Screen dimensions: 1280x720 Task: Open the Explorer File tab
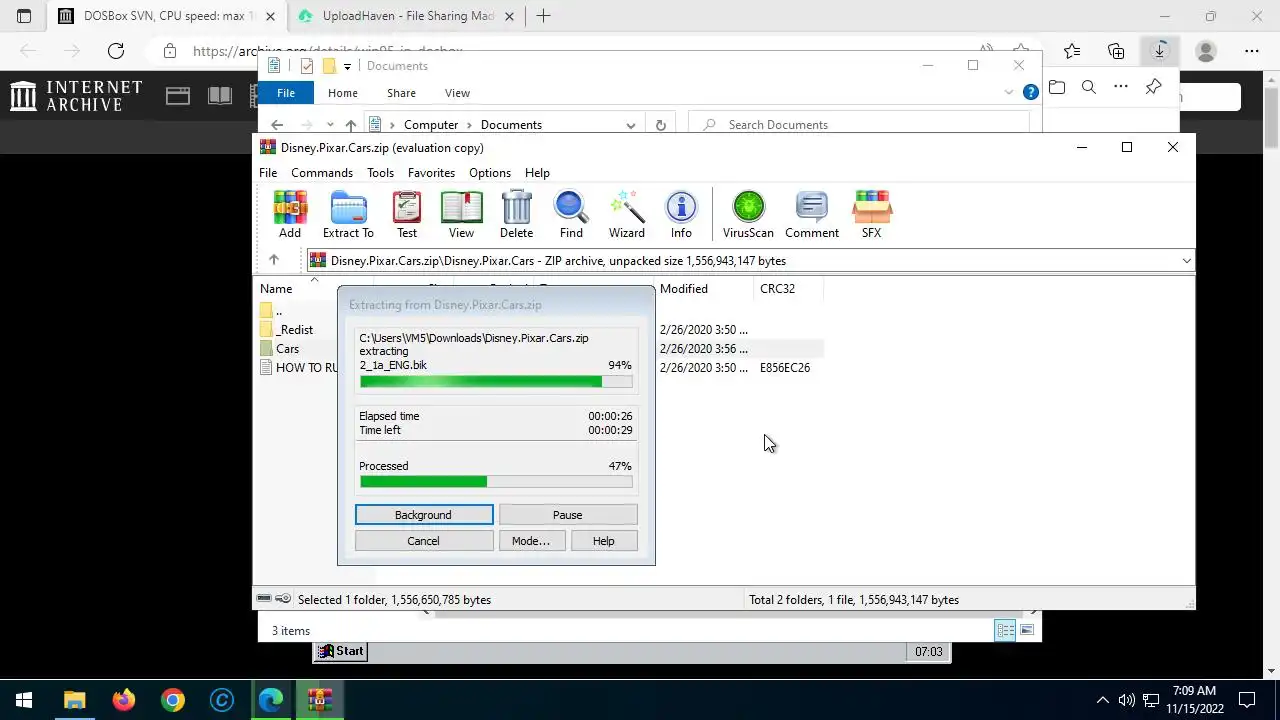coord(286,93)
